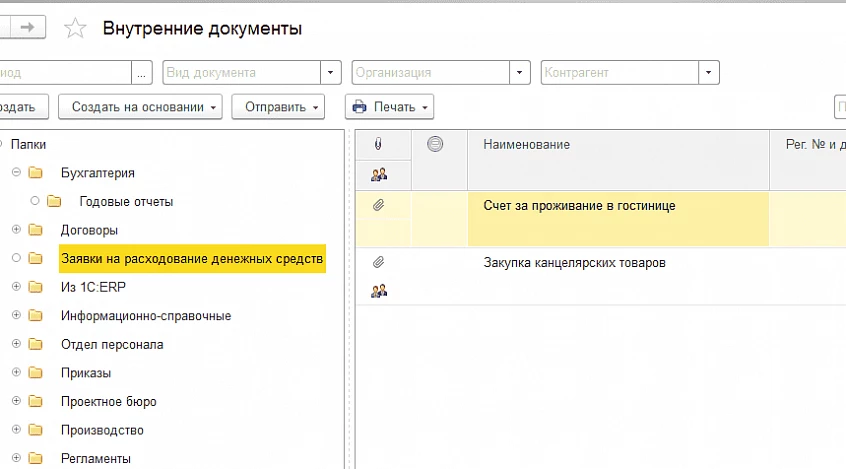Open the Отправить dropdown button
This screenshot has width=846, height=469.
click(278, 107)
